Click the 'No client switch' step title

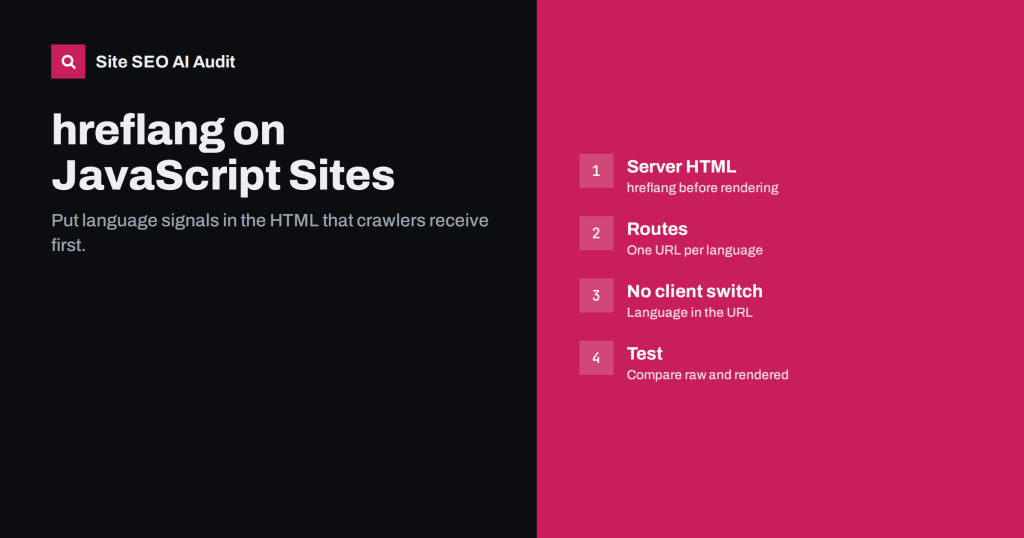(694, 291)
